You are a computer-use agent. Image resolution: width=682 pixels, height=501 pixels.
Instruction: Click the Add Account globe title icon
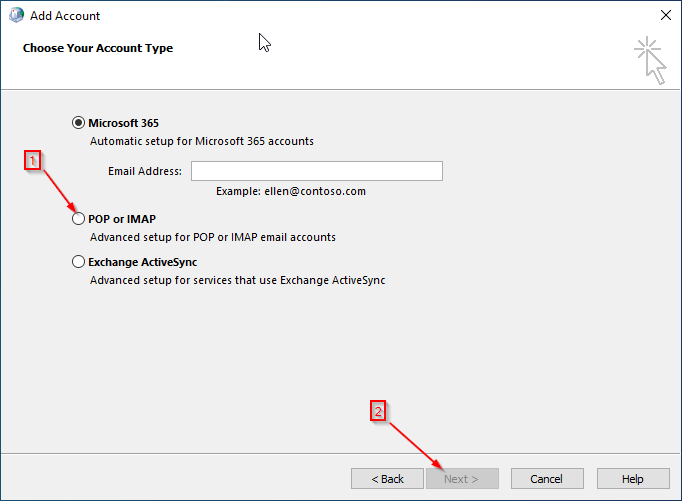pos(16,15)
